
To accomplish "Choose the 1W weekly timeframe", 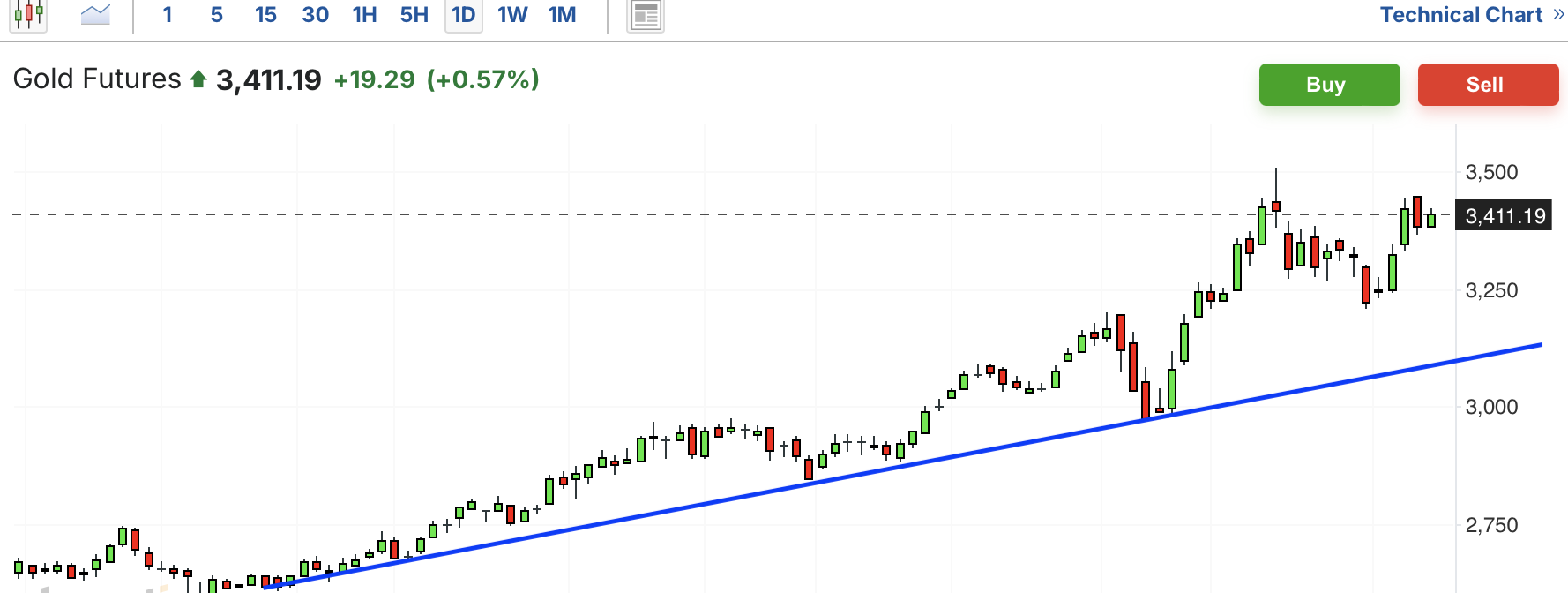I will 512,15.
